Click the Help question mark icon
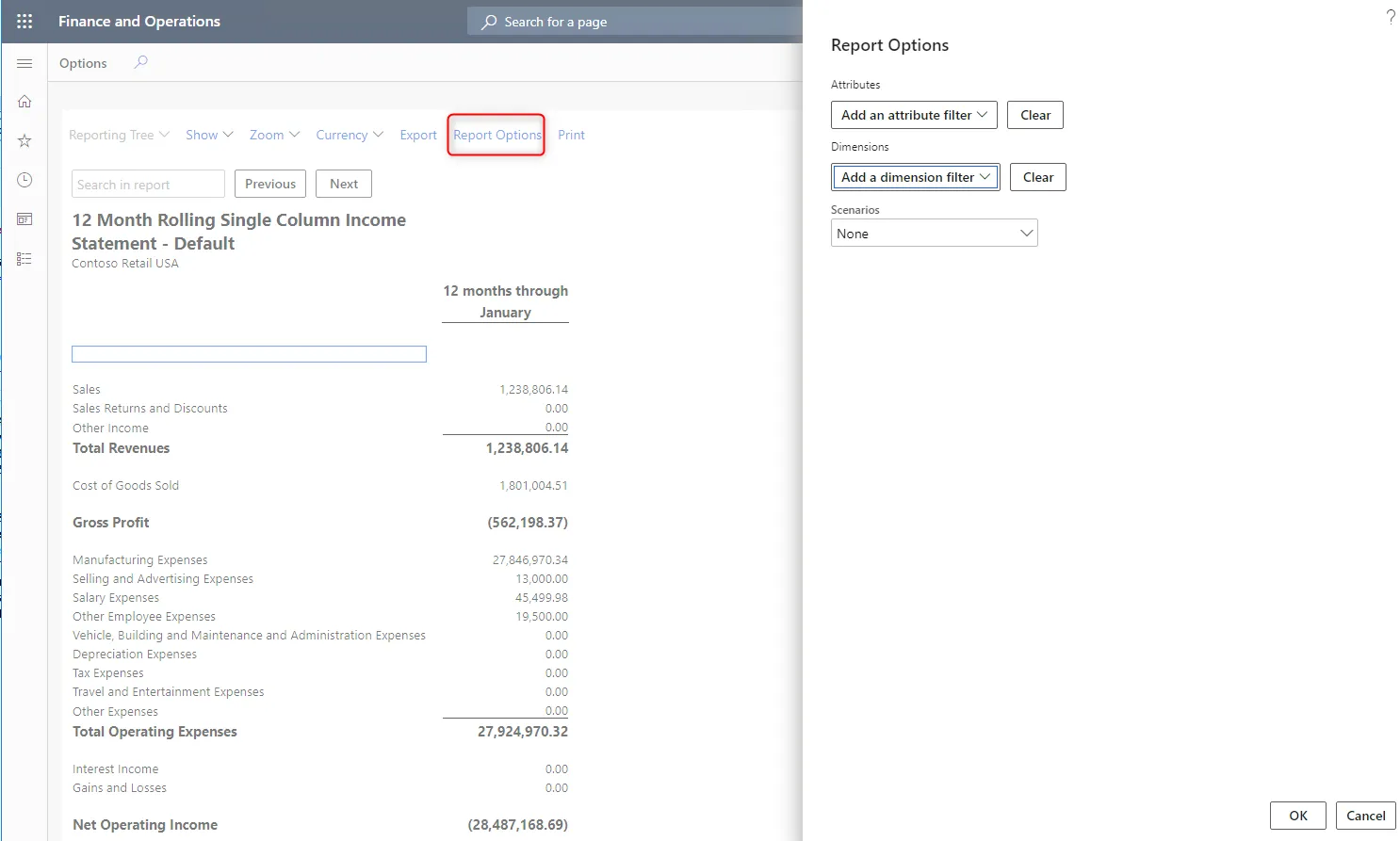The width and height of the screenshot is (1400, 841). (x=1391, y=16)
